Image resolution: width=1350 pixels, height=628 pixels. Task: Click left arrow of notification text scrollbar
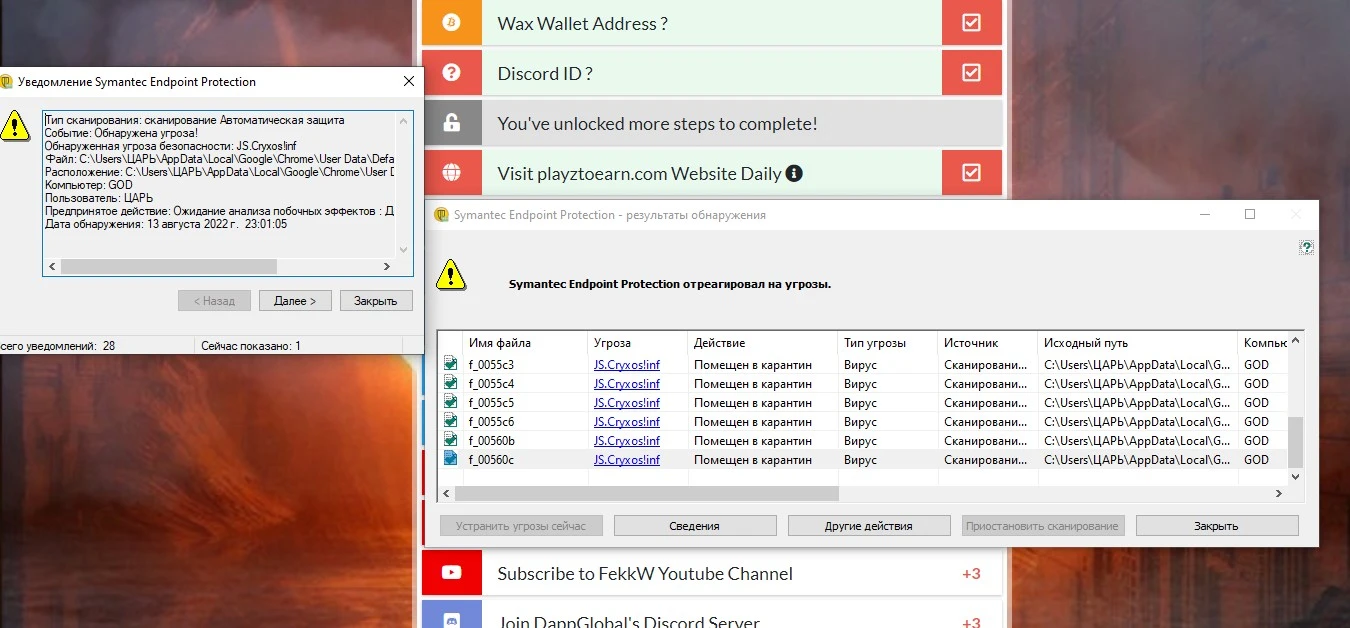click(x=51, y=267)
